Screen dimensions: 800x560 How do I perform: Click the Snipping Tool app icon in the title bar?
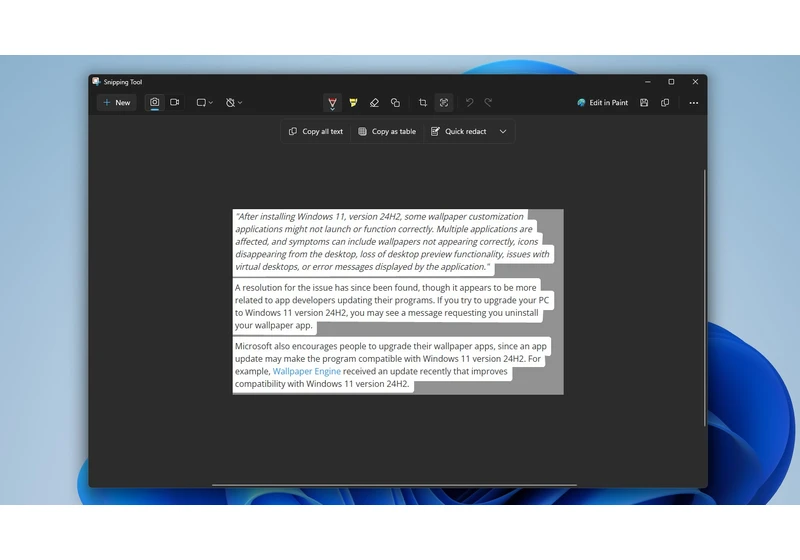96,82
